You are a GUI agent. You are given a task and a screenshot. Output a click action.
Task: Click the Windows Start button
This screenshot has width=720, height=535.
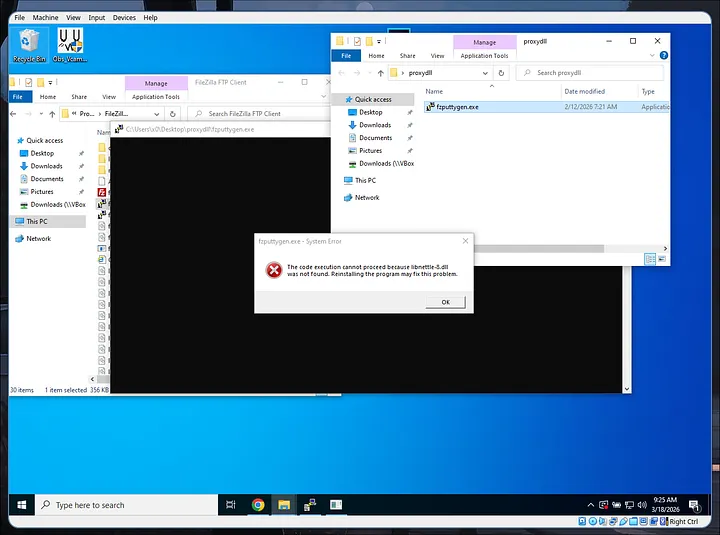pyautogui.click(x=22, y=505)
